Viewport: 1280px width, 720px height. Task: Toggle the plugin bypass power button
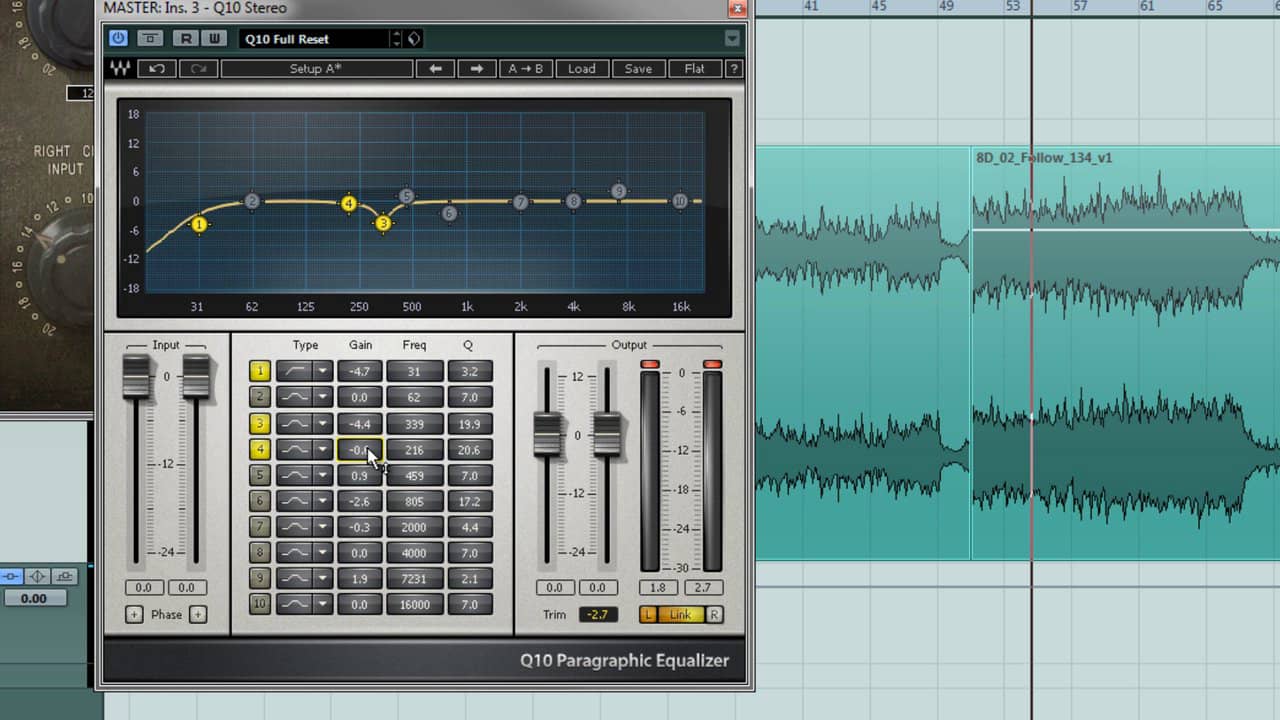[119, 39]
